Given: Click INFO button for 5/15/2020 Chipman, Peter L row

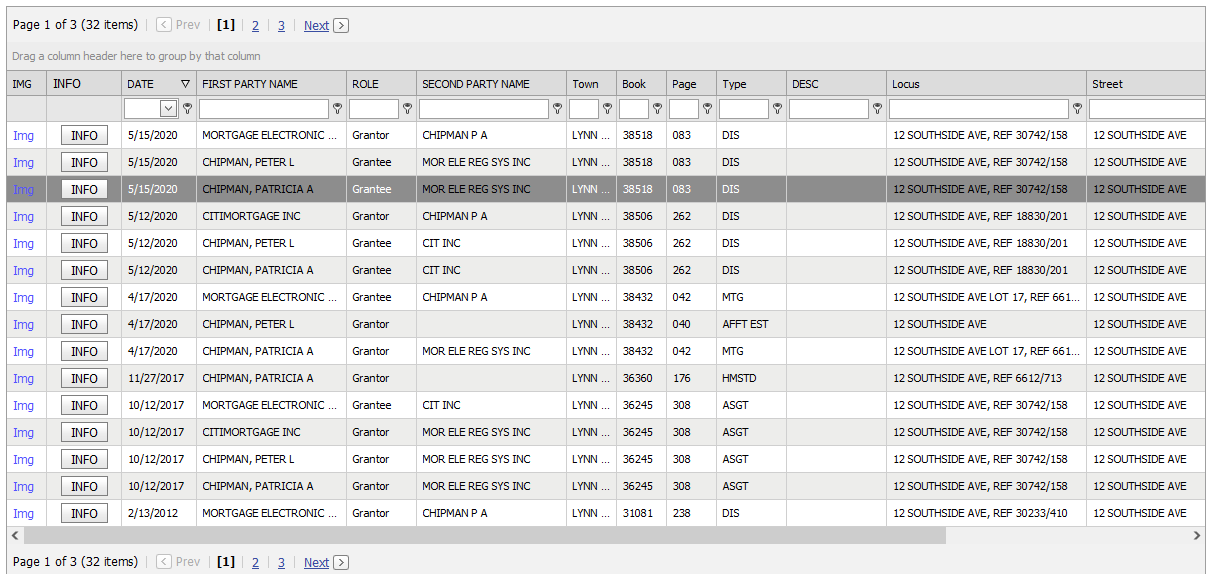Looking at the screenshot, I should point(84,162).
